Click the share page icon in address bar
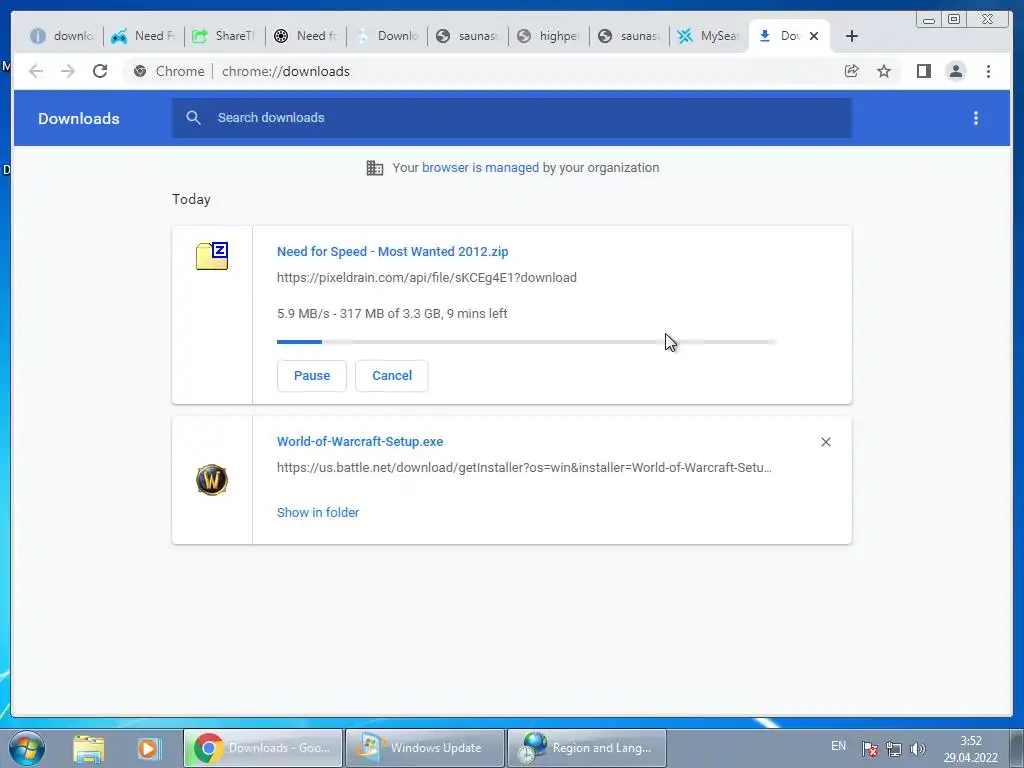 (852, 71)
